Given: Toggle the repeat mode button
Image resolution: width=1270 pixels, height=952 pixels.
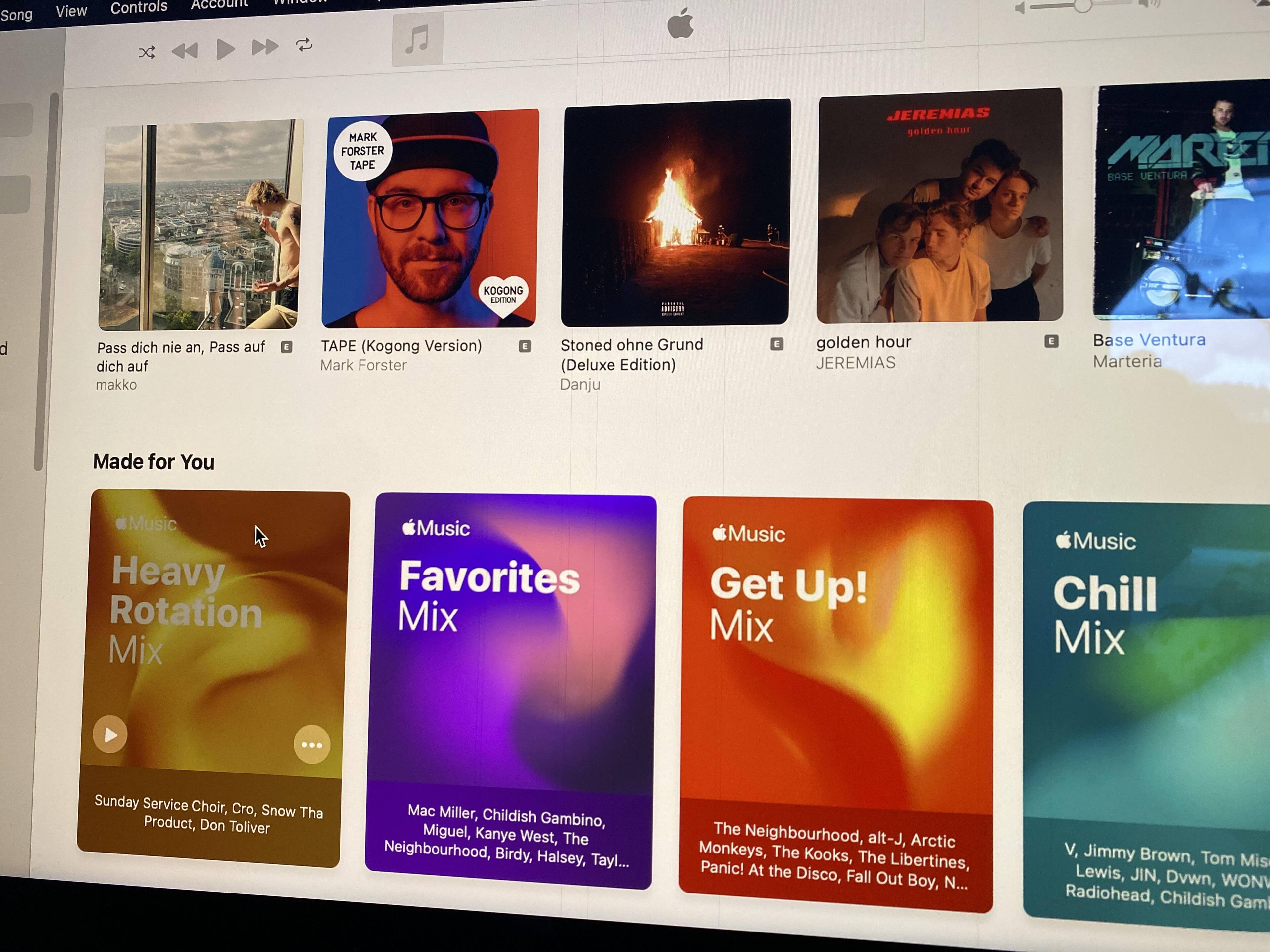Looking at the screenshot, I should point(304,45).
